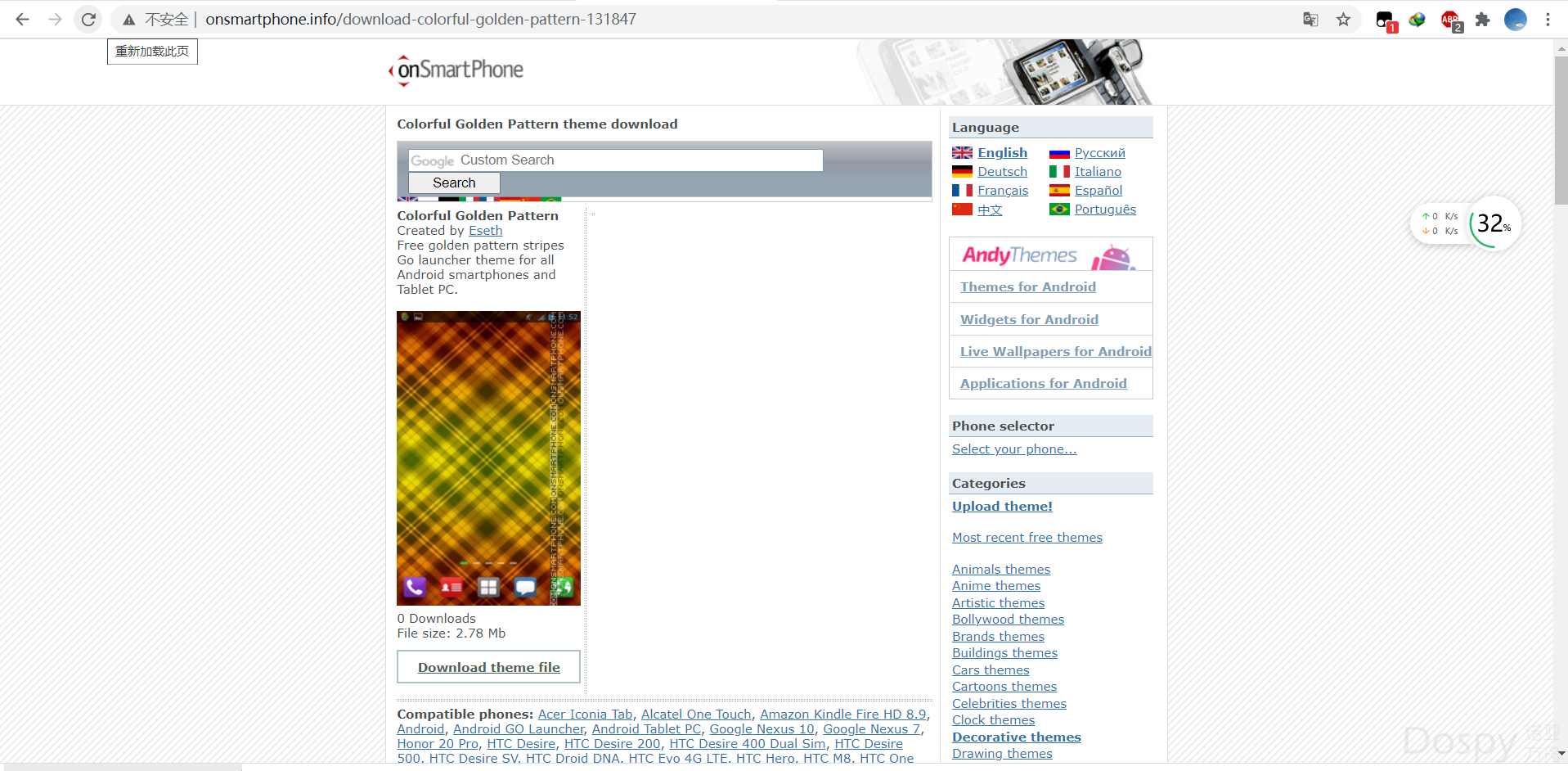This screenshot has height=771, width=1568.
Task: Click the Download theme file button
Action: [x=488, y=667]
